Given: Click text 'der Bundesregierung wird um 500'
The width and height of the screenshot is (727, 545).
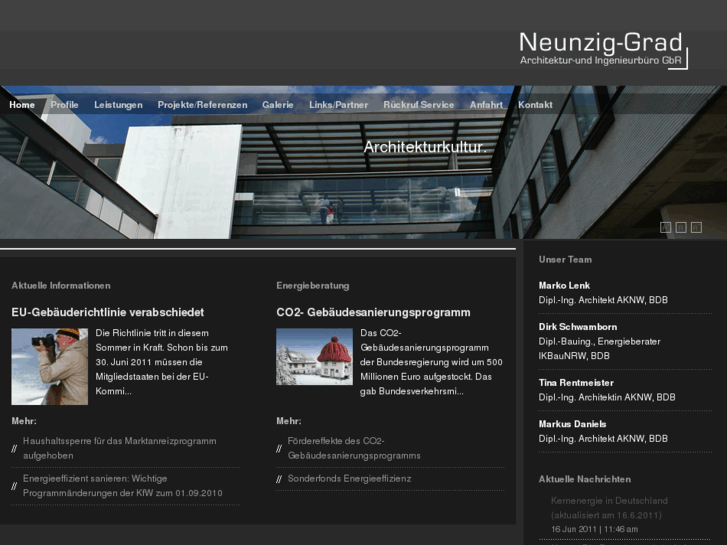Looking at the screenshot, I should (x=431, y=362).
